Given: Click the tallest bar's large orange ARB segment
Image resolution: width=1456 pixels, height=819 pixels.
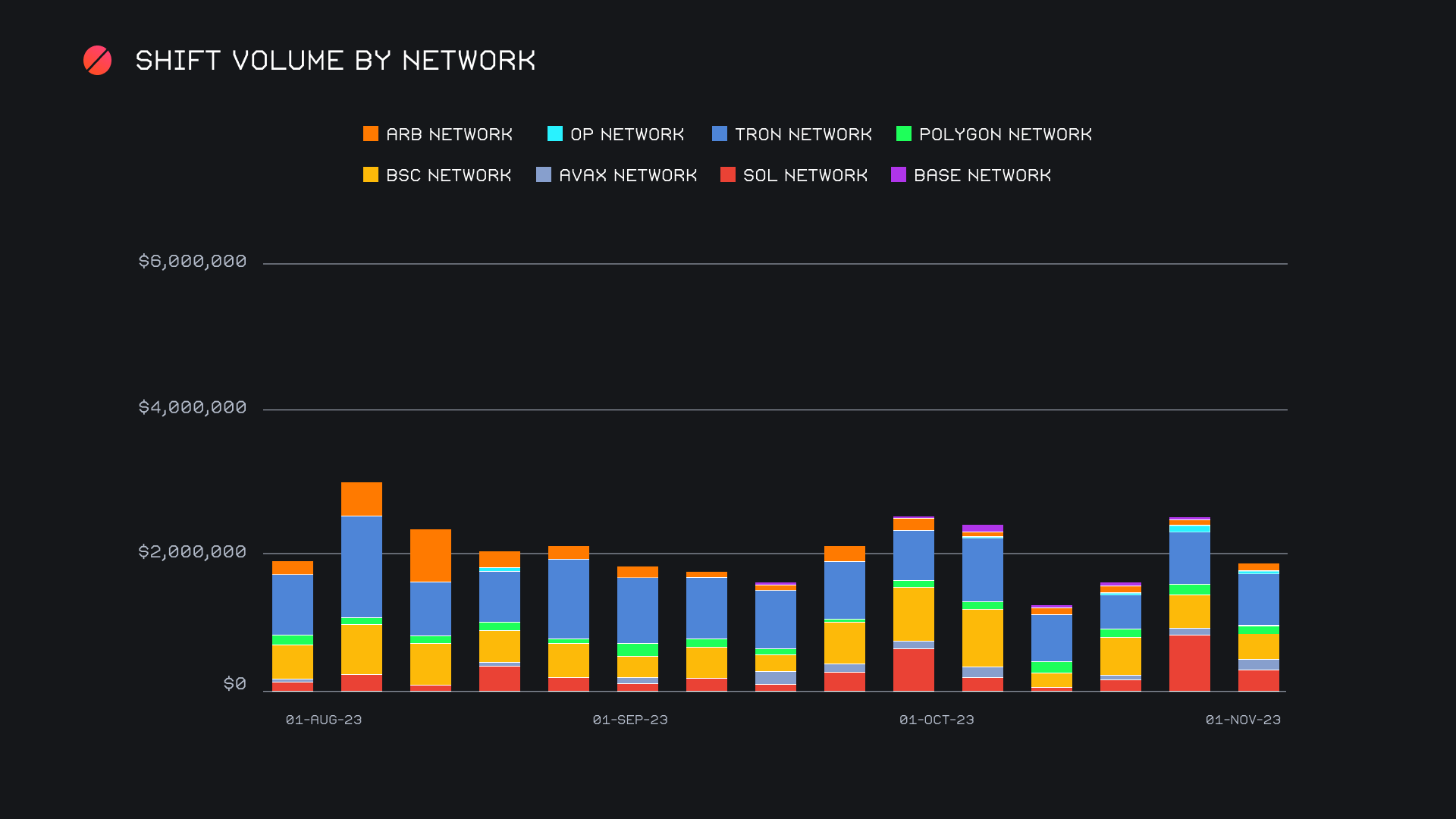Looking at the screenshot, I should (361, 499).
